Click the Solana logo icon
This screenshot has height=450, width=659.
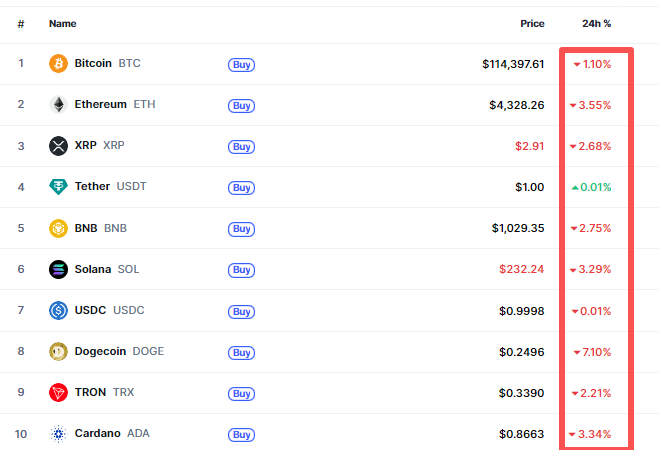click(x=58, y=269)
